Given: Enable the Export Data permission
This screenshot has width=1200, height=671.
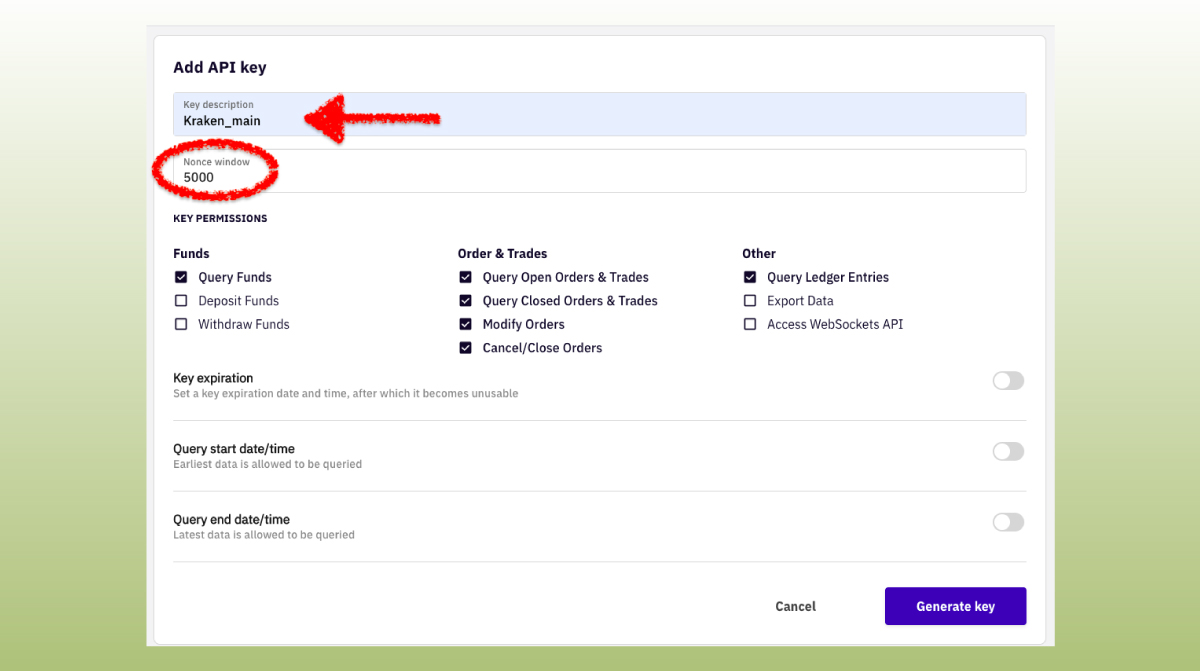Looking at the screenshot, I should pyautogui.click(x=750, y=300).
